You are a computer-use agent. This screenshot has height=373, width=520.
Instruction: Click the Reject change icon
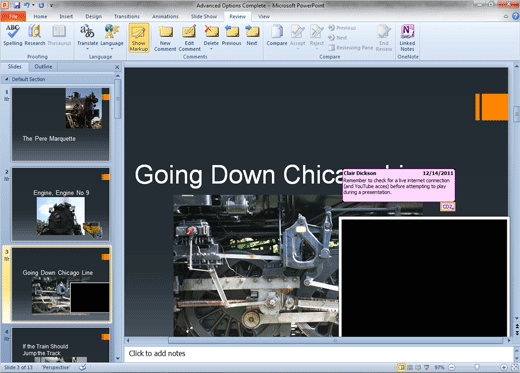pyautogui.click(x=317, y=32)
